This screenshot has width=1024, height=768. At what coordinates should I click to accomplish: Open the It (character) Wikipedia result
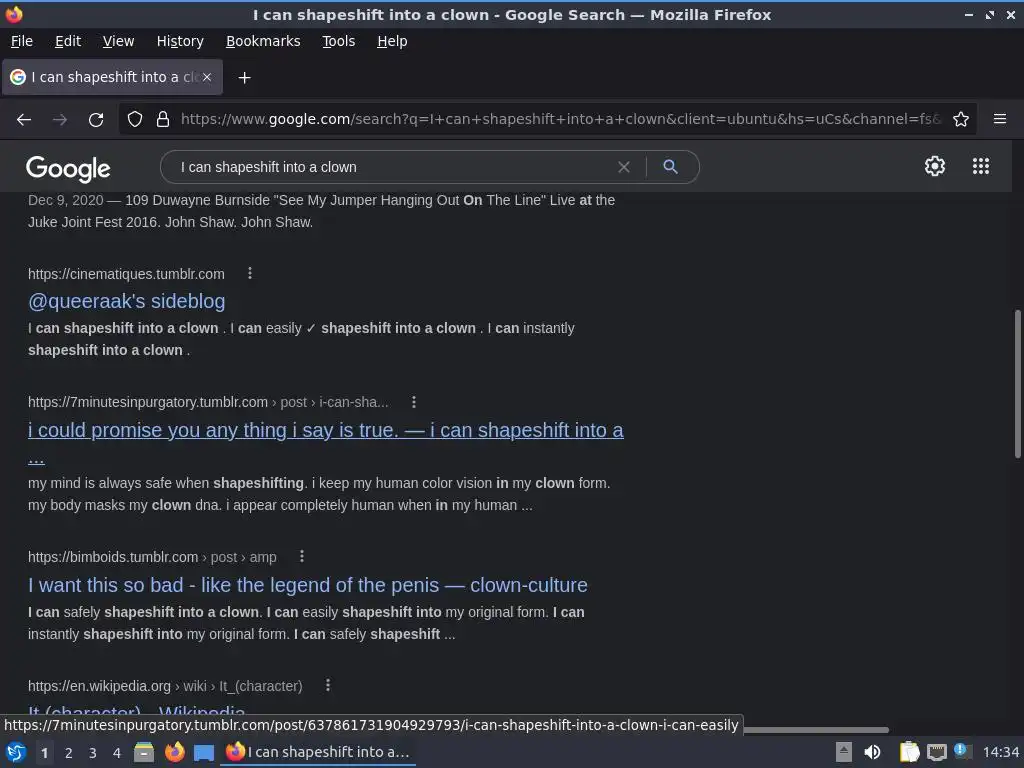coord(136,711)
